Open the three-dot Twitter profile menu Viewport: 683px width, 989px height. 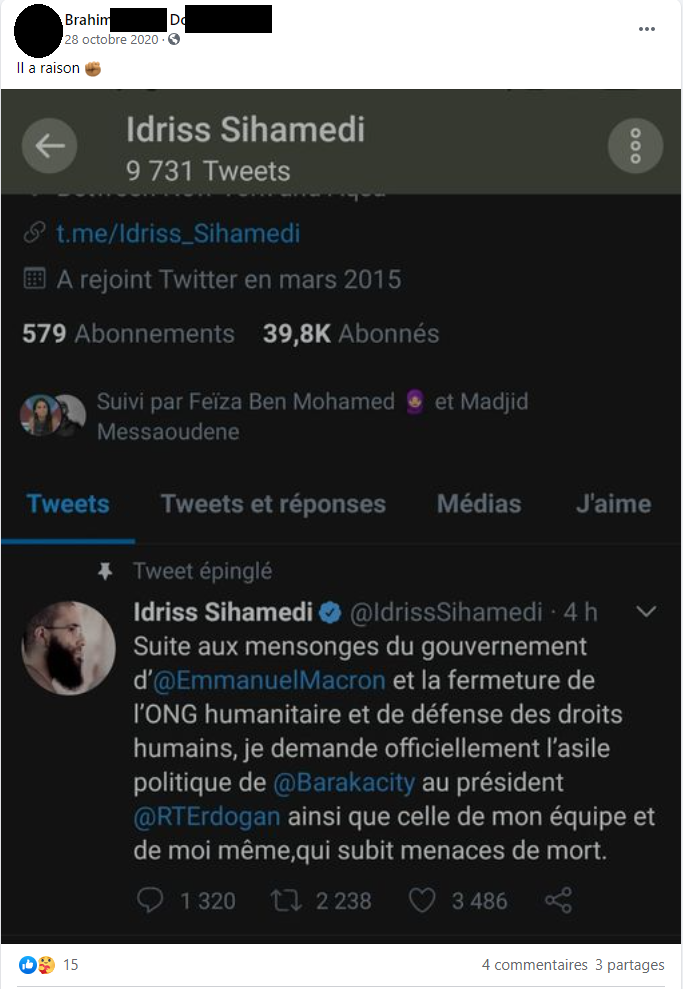[x=635, y=146]
